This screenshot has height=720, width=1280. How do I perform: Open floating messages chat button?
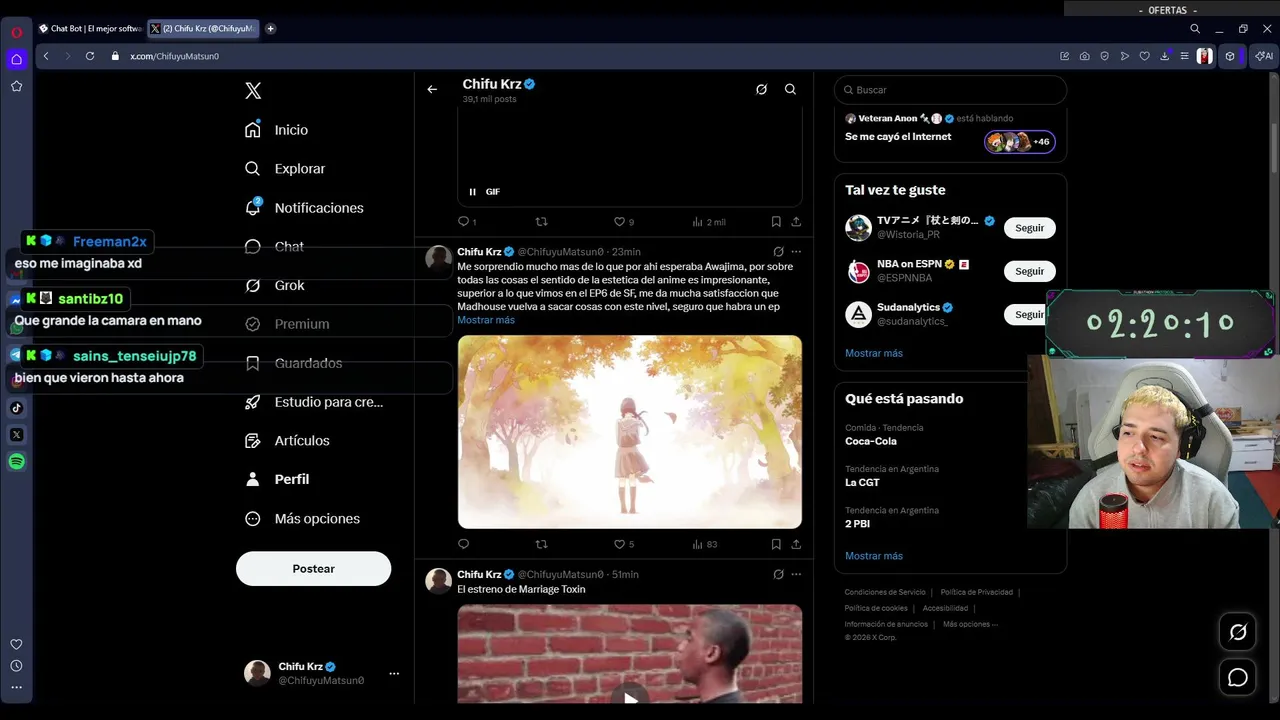tap(1238, 678)
